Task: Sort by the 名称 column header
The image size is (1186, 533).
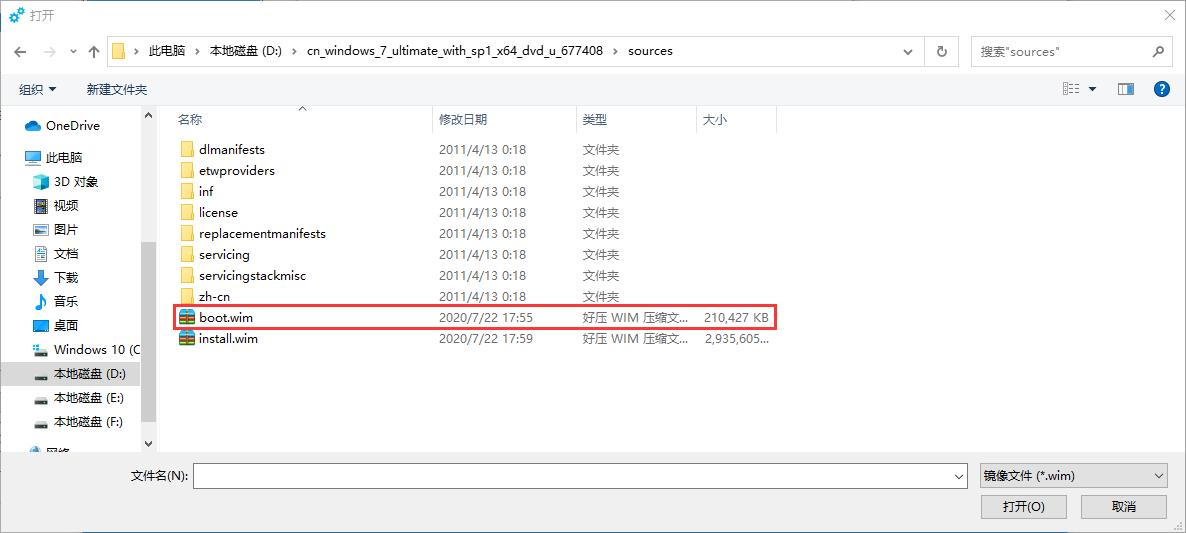Action: click(x=190, y=119)
